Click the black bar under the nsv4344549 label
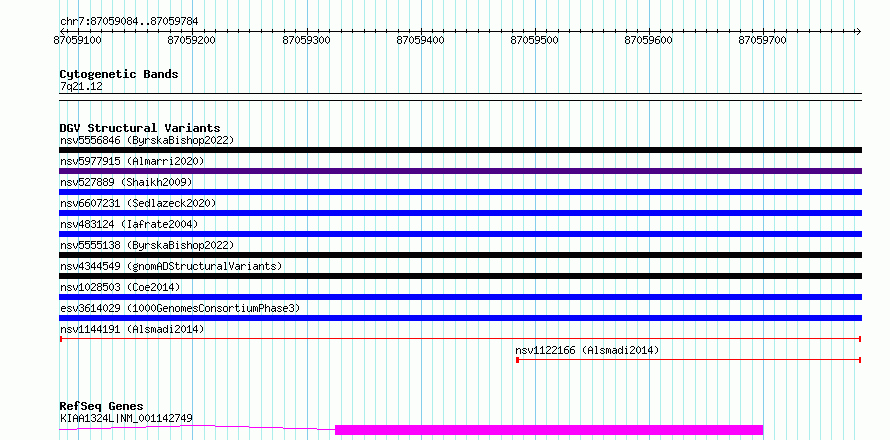Screen dimensions: 890x440 460,276
